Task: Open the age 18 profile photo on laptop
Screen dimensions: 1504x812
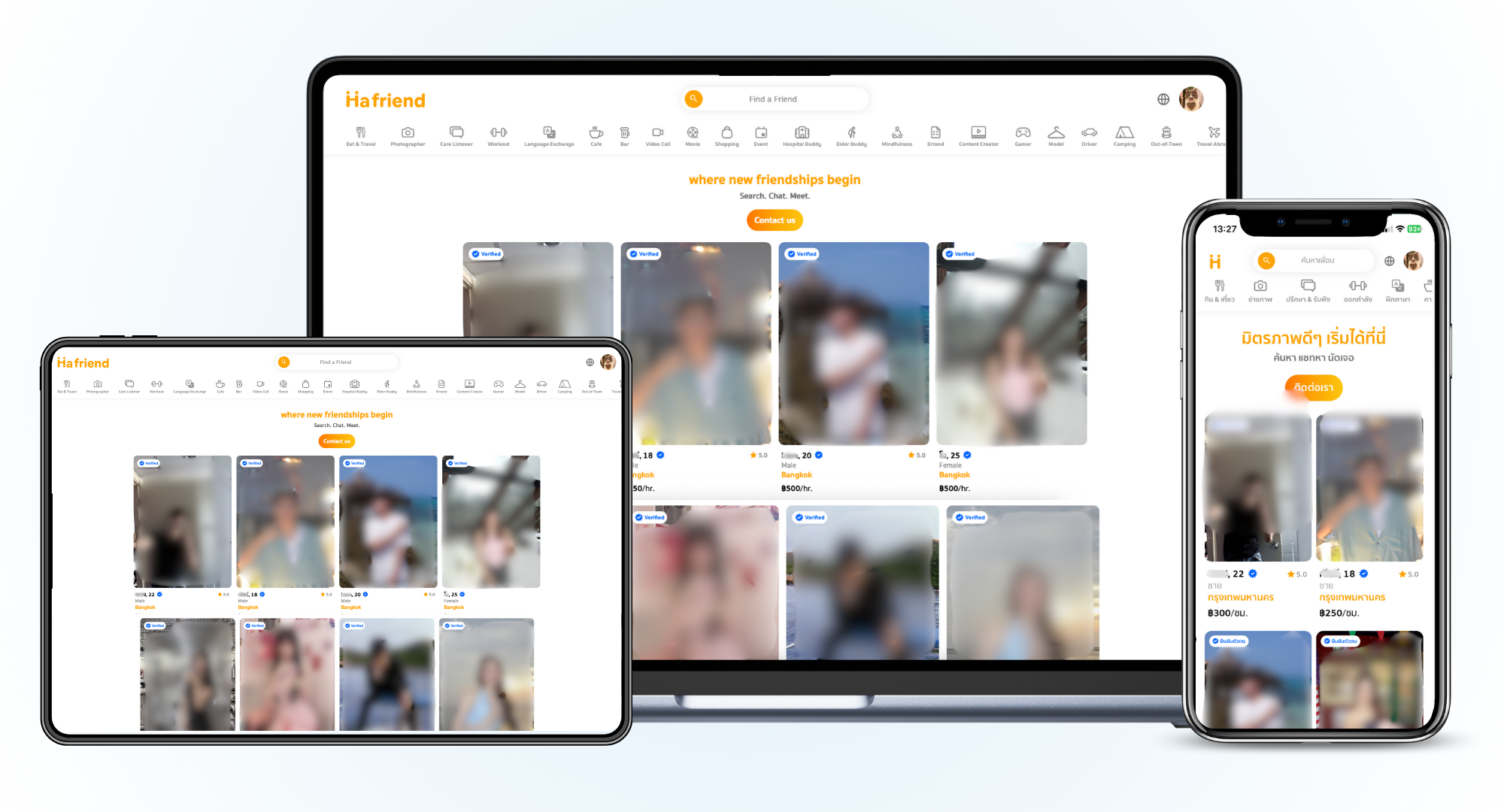Action: tap(696, 344)
